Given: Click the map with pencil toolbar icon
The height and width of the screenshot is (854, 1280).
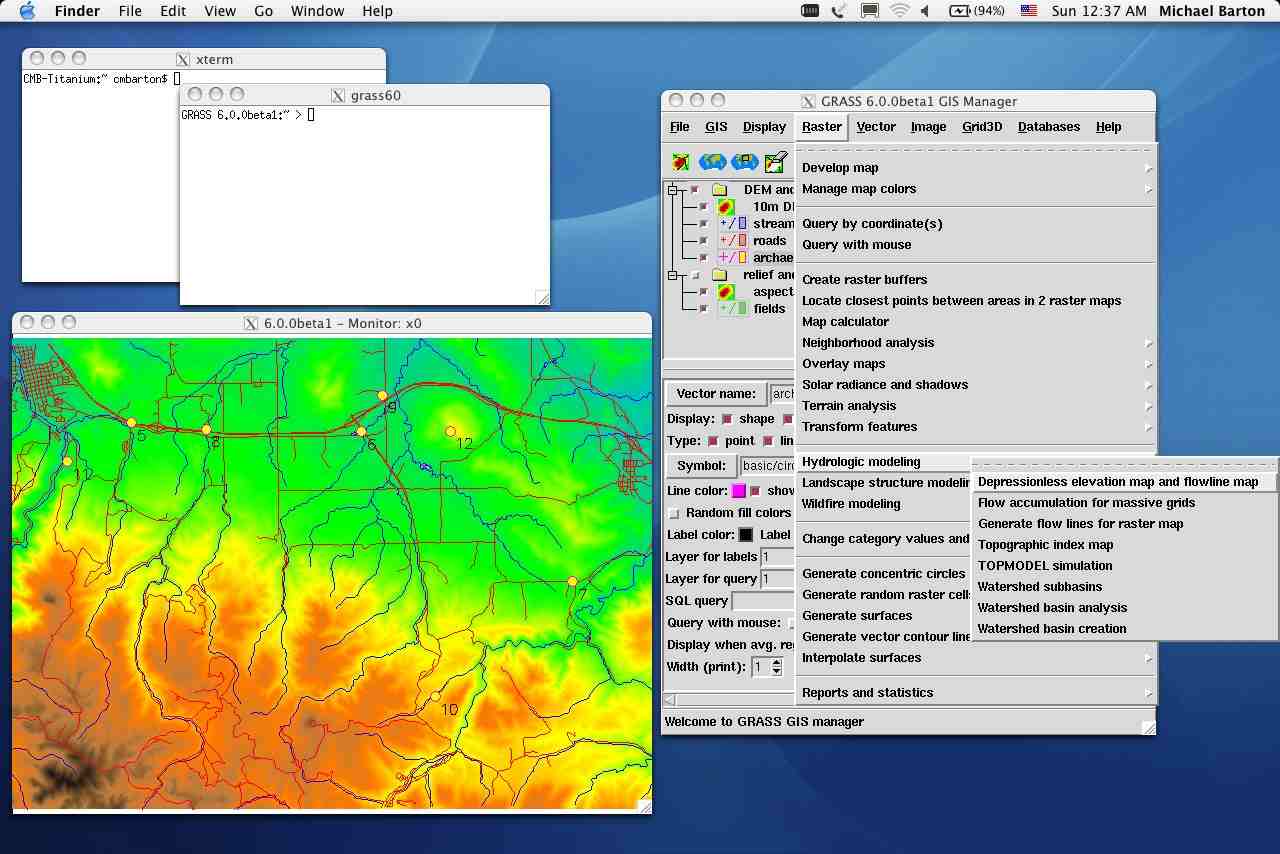Looking at the screenshot, I should [x=776, y=162].
